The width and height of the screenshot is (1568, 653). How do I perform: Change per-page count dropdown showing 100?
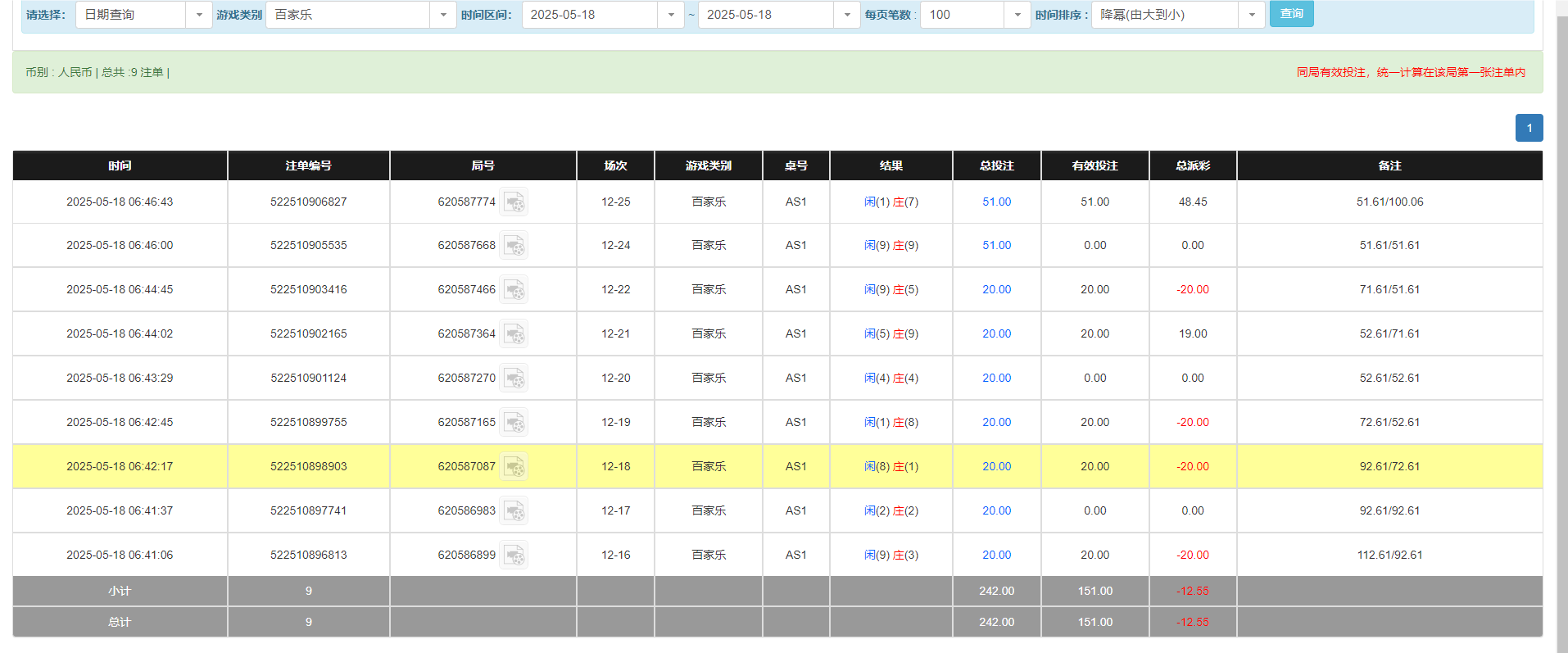(x=1017, y=15)
